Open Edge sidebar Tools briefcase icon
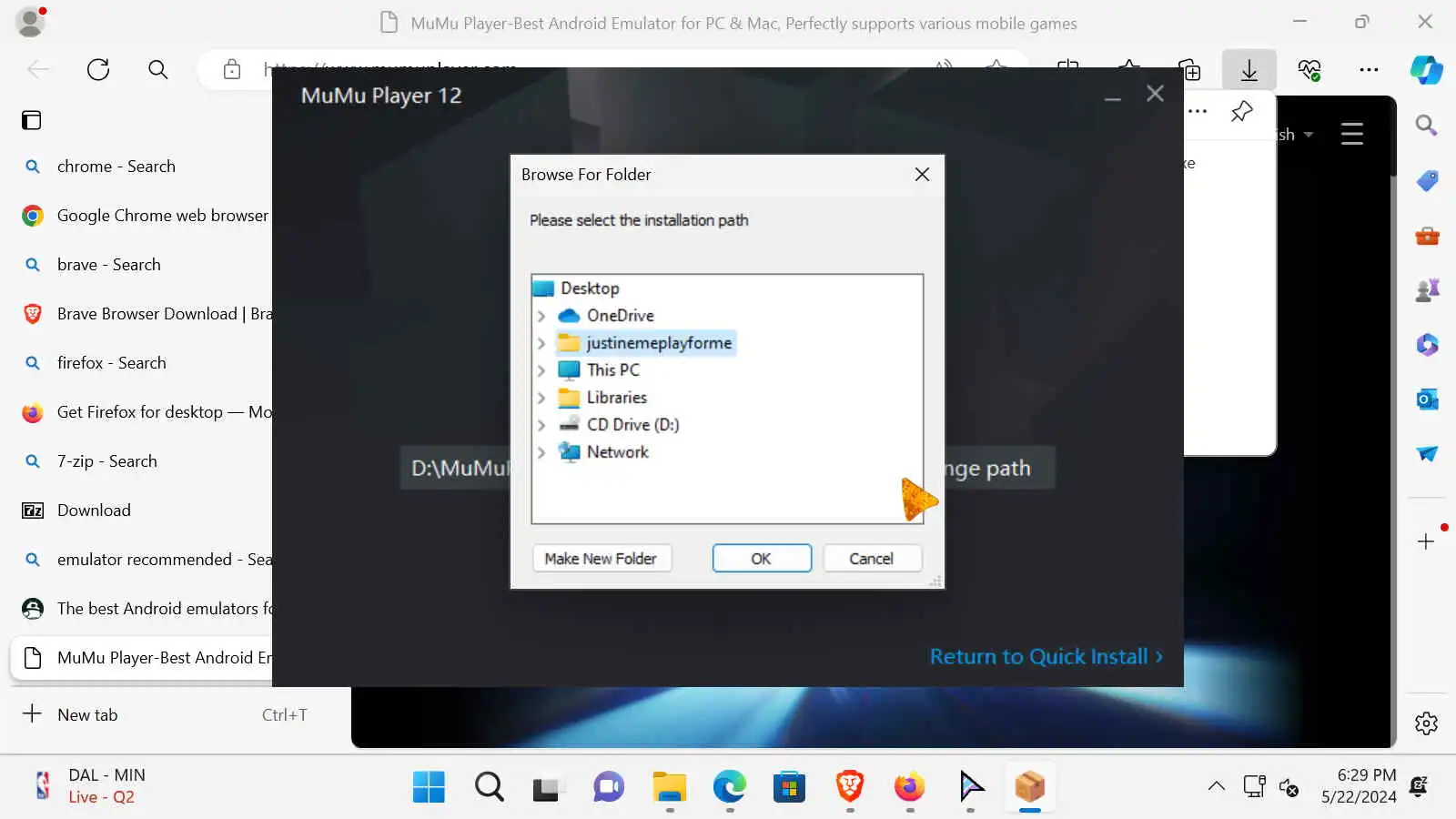 click(x=1427, y=237)
